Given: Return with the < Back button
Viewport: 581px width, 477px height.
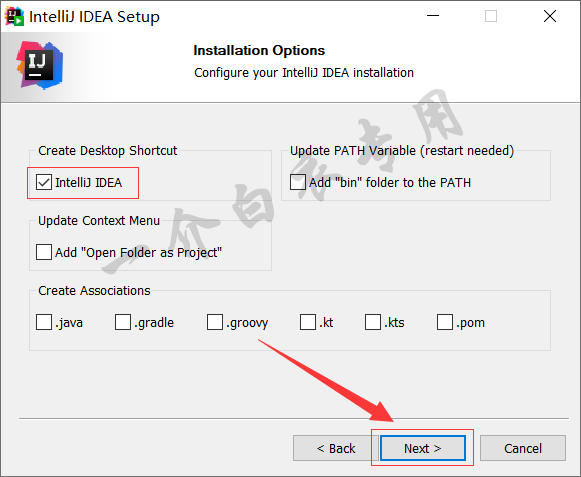Looking at the screenshot, I should click(336, 448).
